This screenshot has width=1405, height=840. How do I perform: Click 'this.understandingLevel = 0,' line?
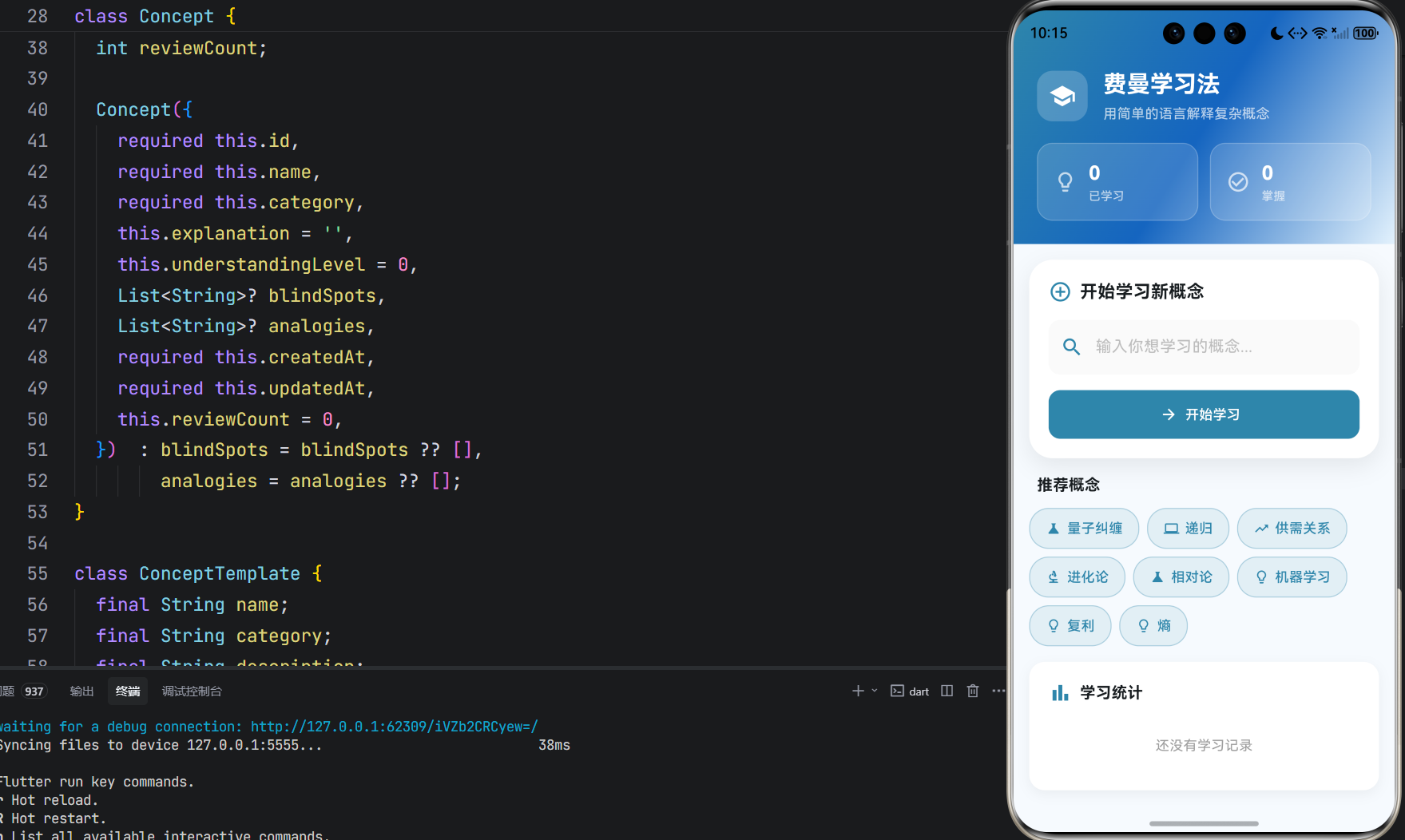point(268,265)
